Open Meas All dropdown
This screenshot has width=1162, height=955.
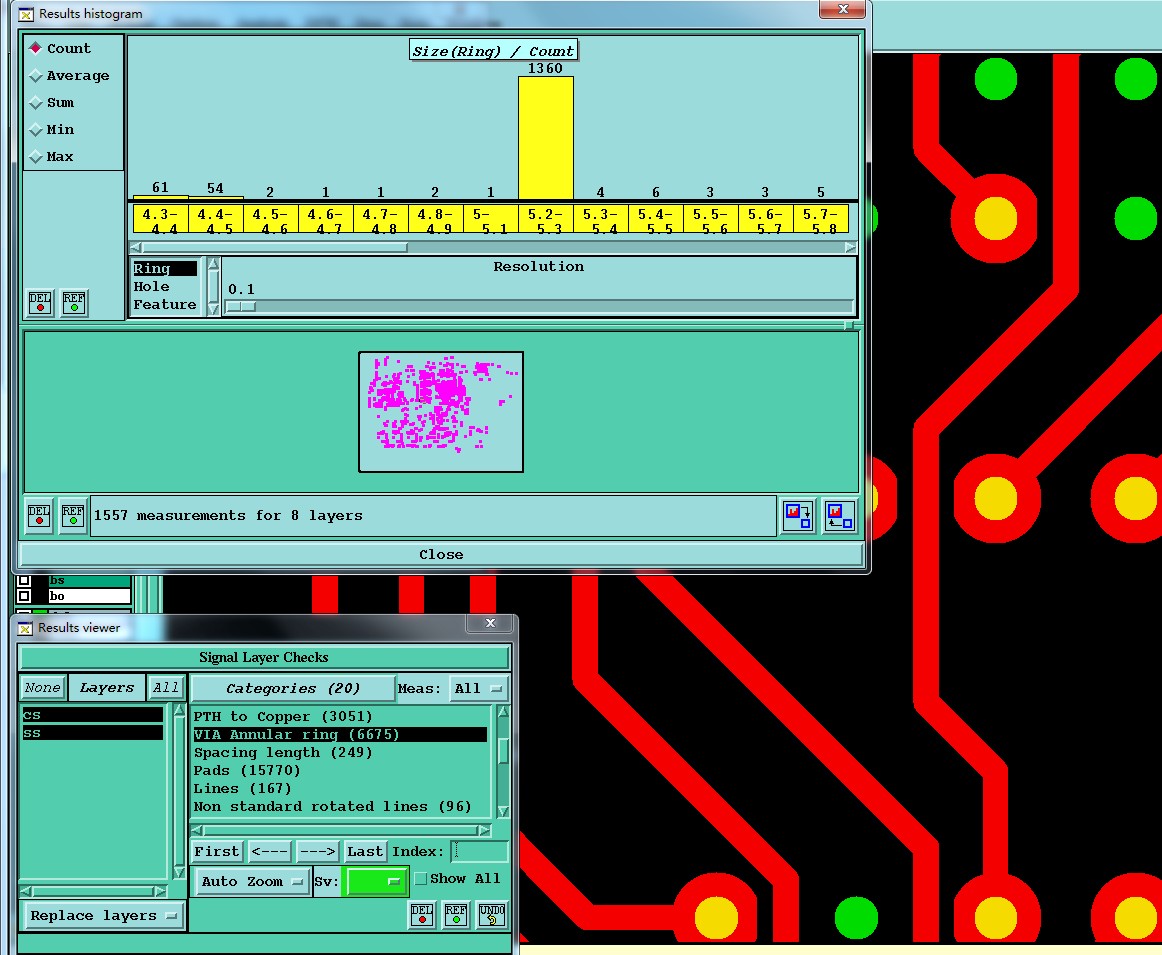click(x=478, y=688)
